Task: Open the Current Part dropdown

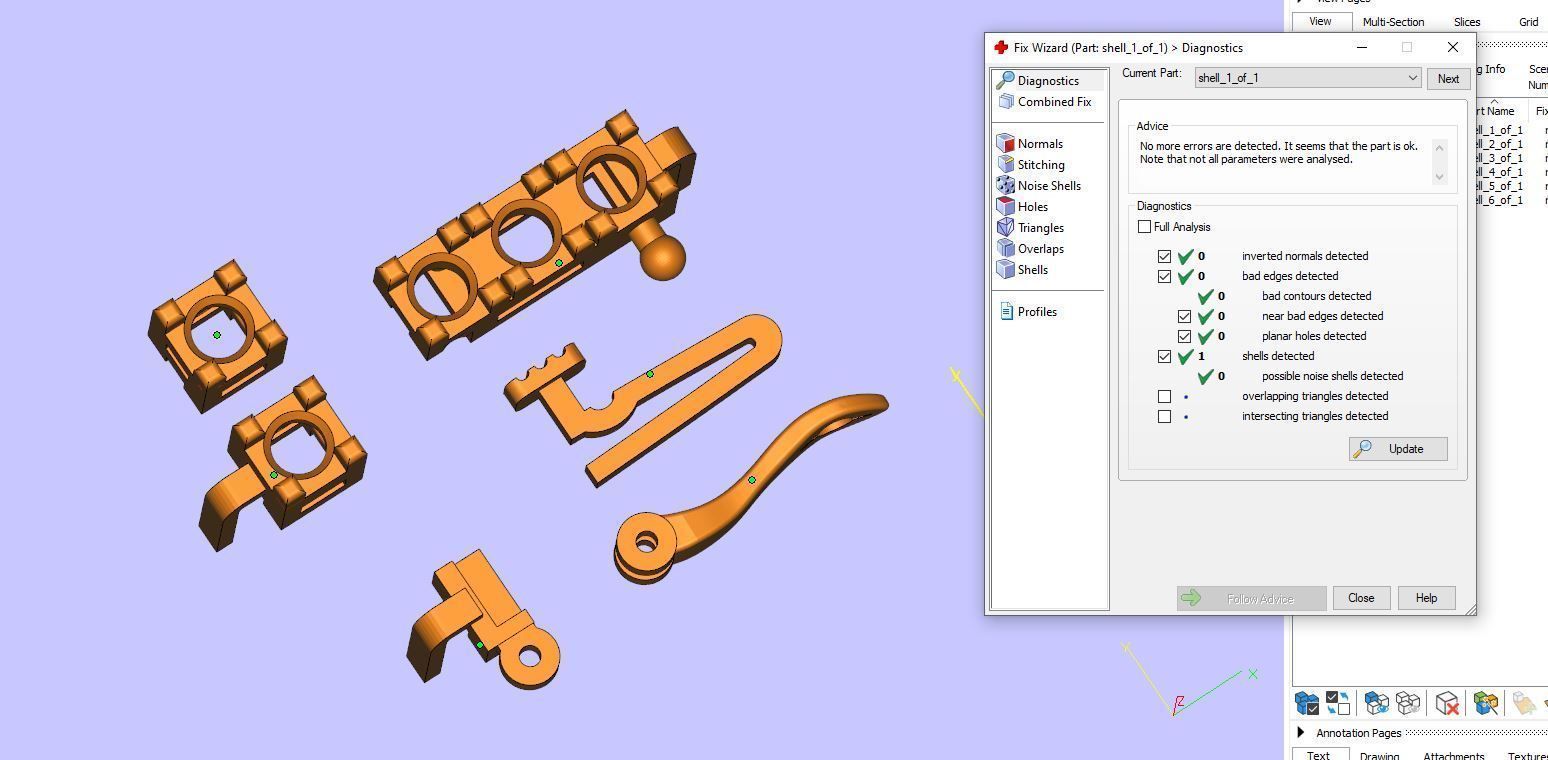Action: click(x=1308, y=78)
